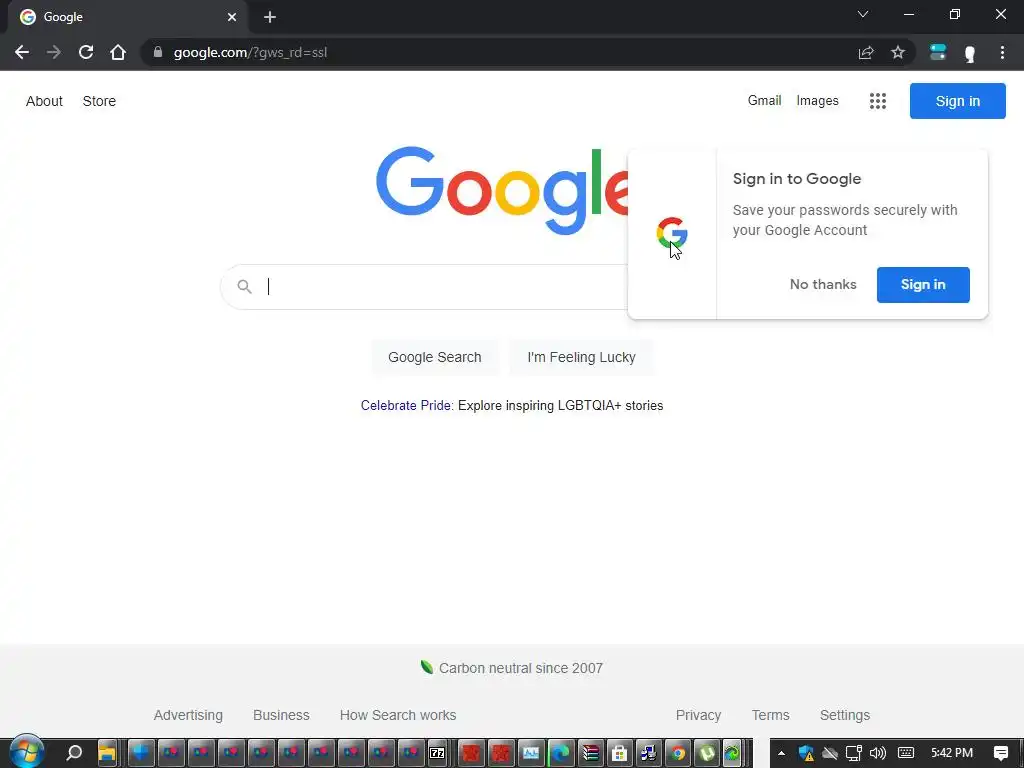Open the Windows Start menu
The height and width of the screenshot is (768, 1024).
pyautogui.click(x=26, y=752)
